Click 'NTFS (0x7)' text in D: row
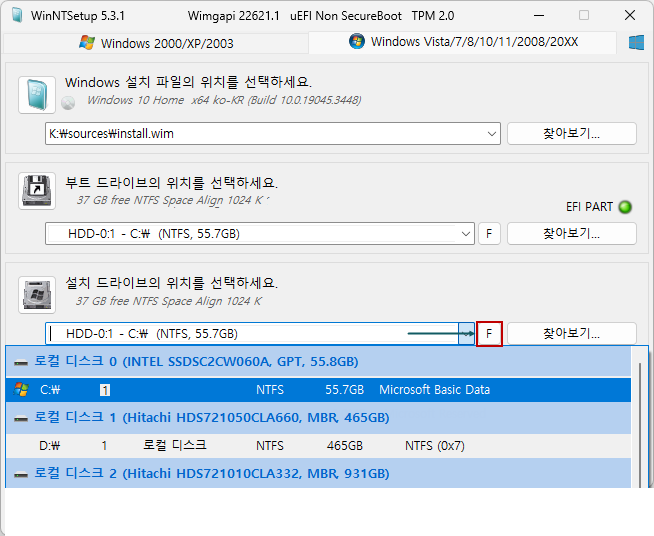The width and height of the screenshot is (654, 536). 435,446
